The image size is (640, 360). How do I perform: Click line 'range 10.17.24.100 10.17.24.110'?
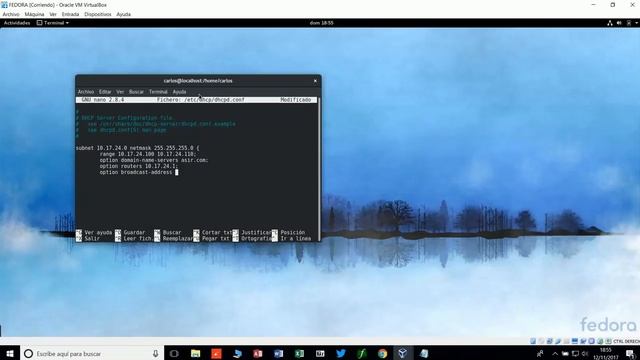[148, 154]
